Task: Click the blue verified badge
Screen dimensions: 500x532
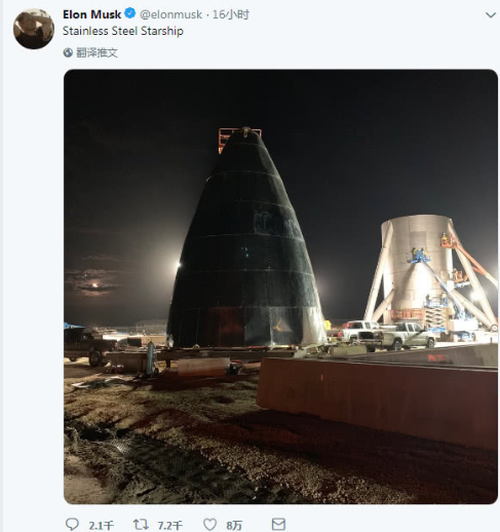Action: (130, 14)
